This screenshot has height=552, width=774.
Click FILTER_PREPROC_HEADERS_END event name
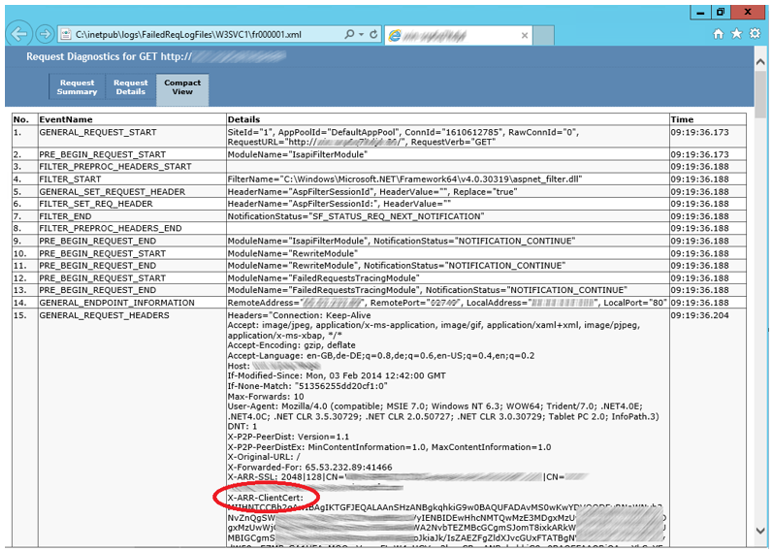point(111,229)
